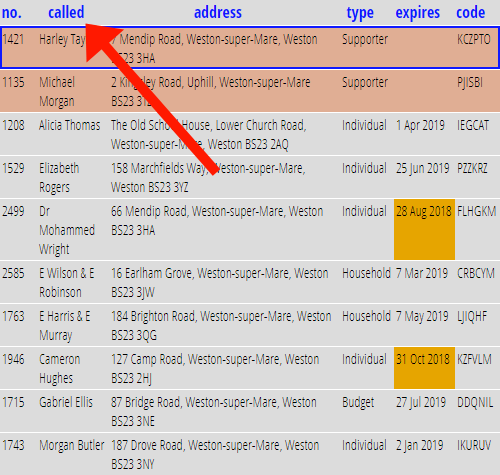500x475 pixels.
Task: Sort table by the 'no.' column header
Action: coord(11,13)
